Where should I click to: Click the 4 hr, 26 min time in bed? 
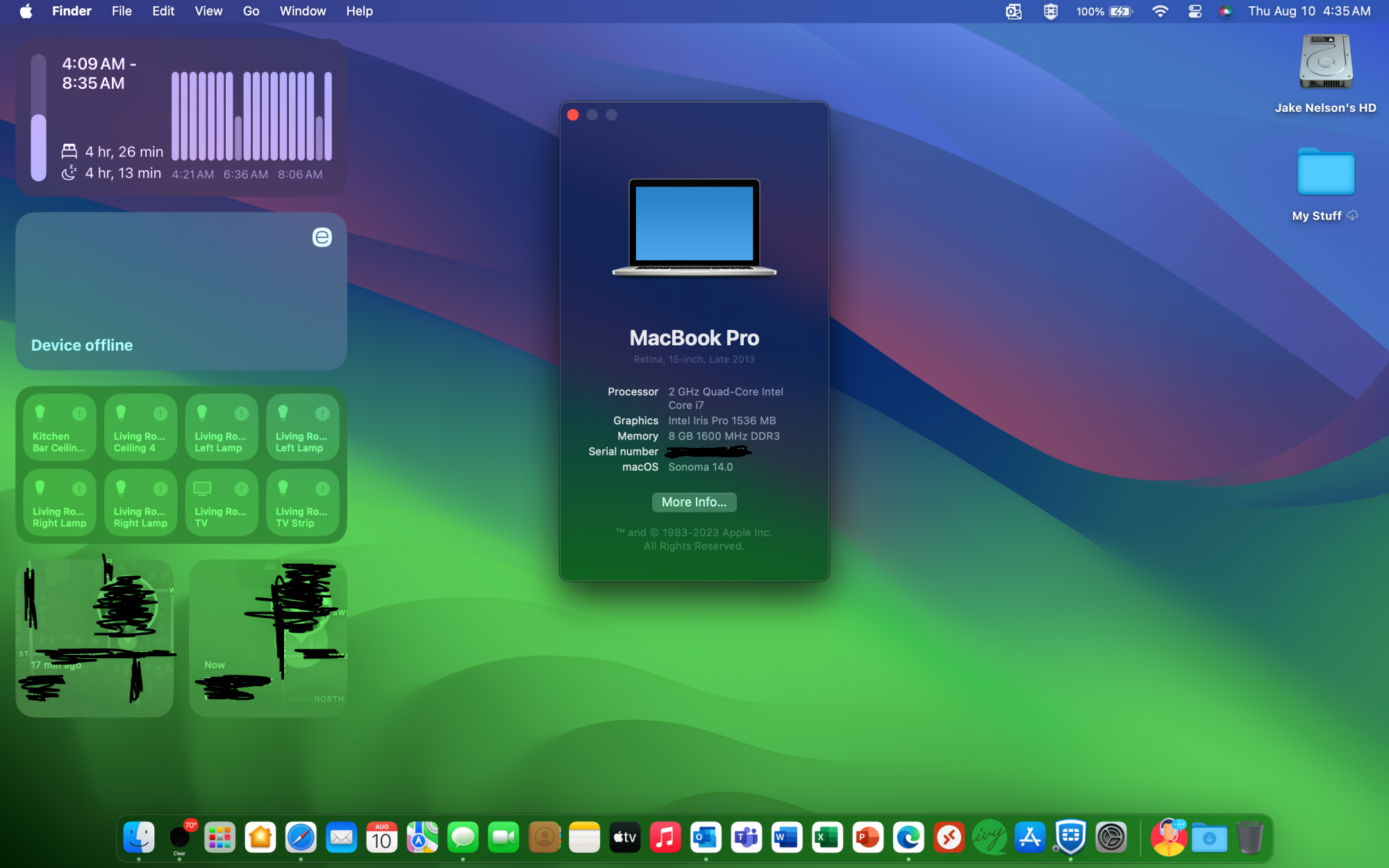124,151
